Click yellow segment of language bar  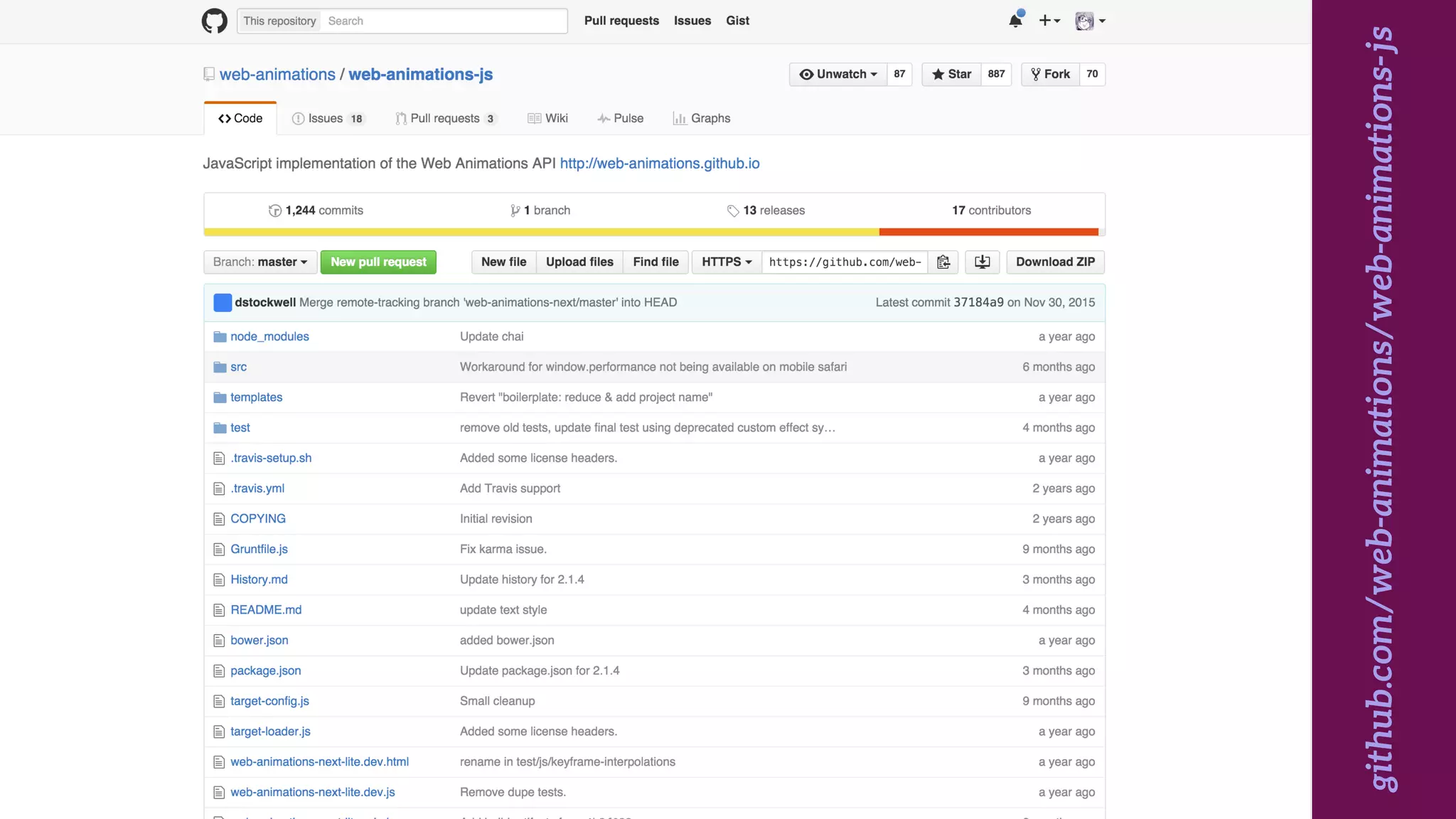(542, 232)
